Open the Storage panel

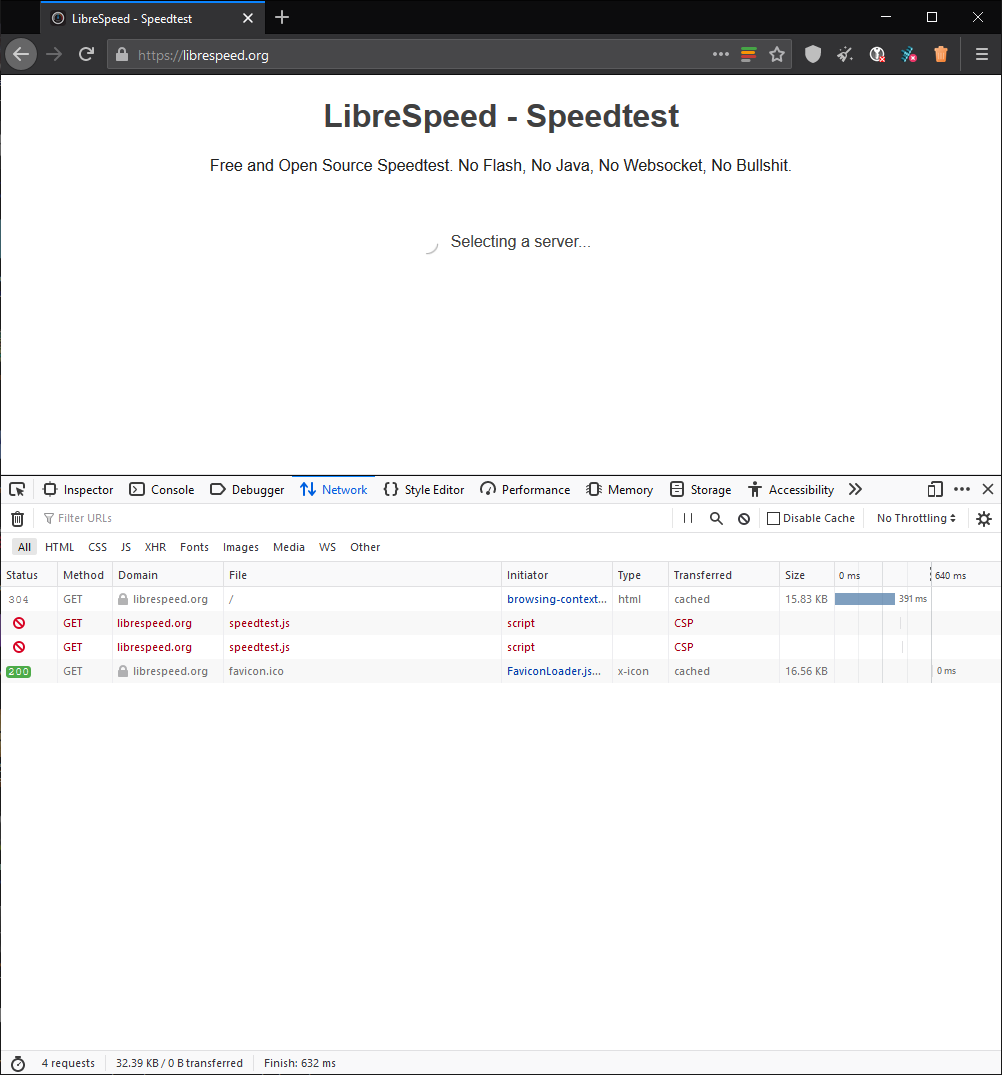tap(700, 489)
